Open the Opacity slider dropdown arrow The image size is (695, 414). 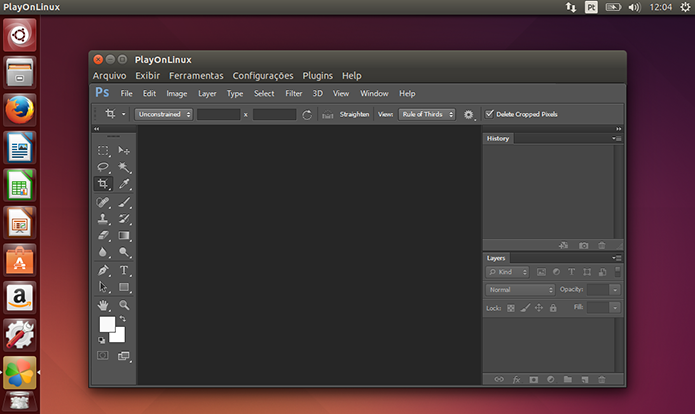[615, 290]
